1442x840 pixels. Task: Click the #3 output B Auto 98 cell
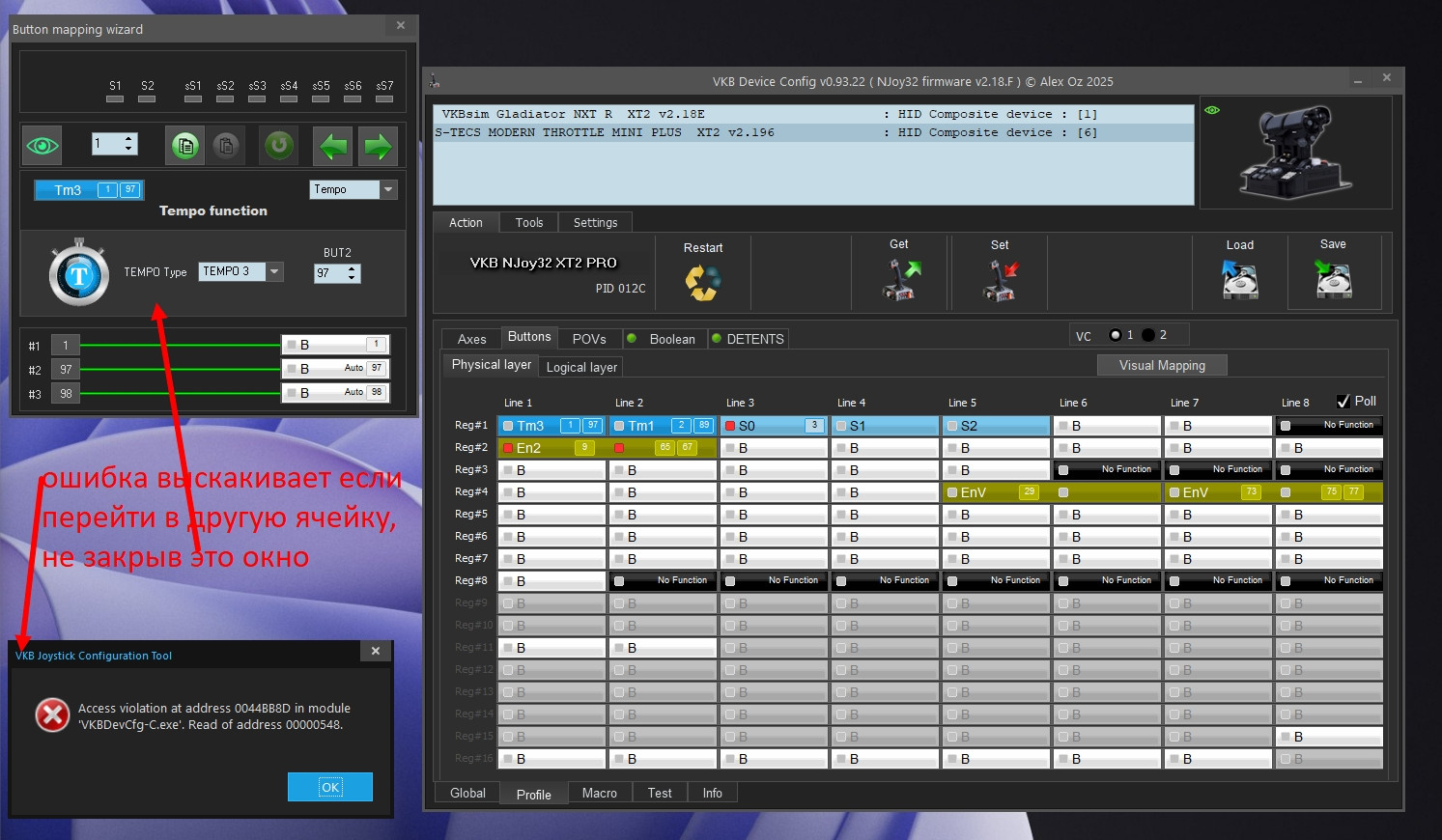click(335, 393)
